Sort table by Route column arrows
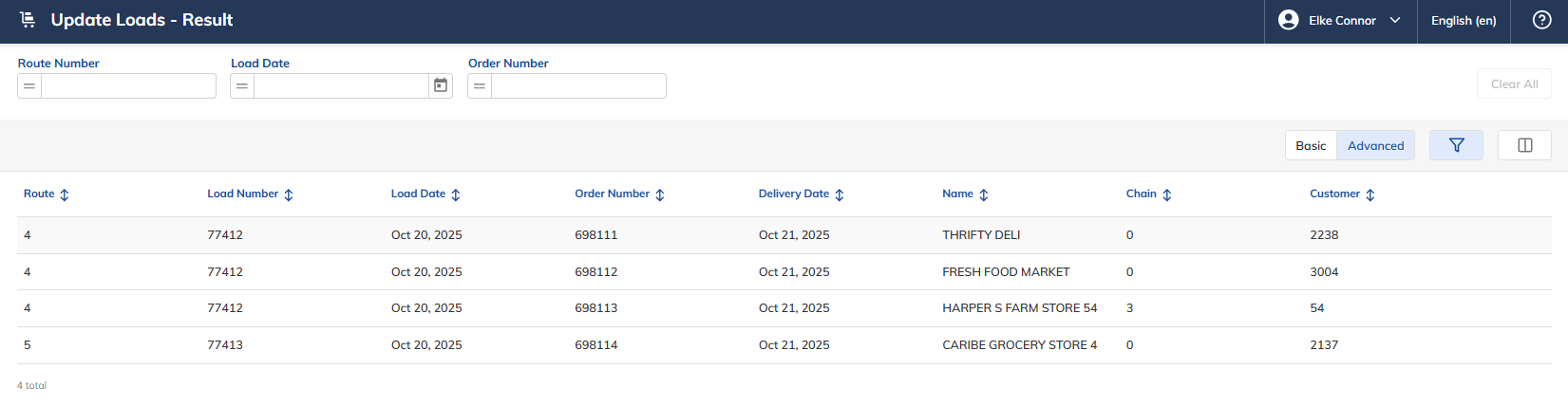The width and height of the screenshot is (1568, 406). point(65,194)
